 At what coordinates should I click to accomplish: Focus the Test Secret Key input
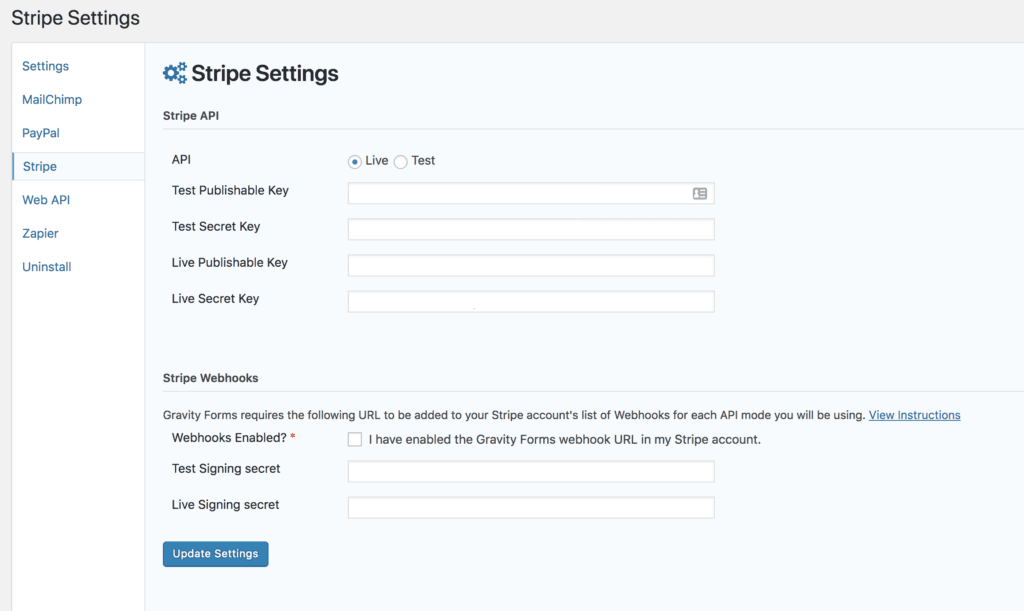tap(531, 229)
